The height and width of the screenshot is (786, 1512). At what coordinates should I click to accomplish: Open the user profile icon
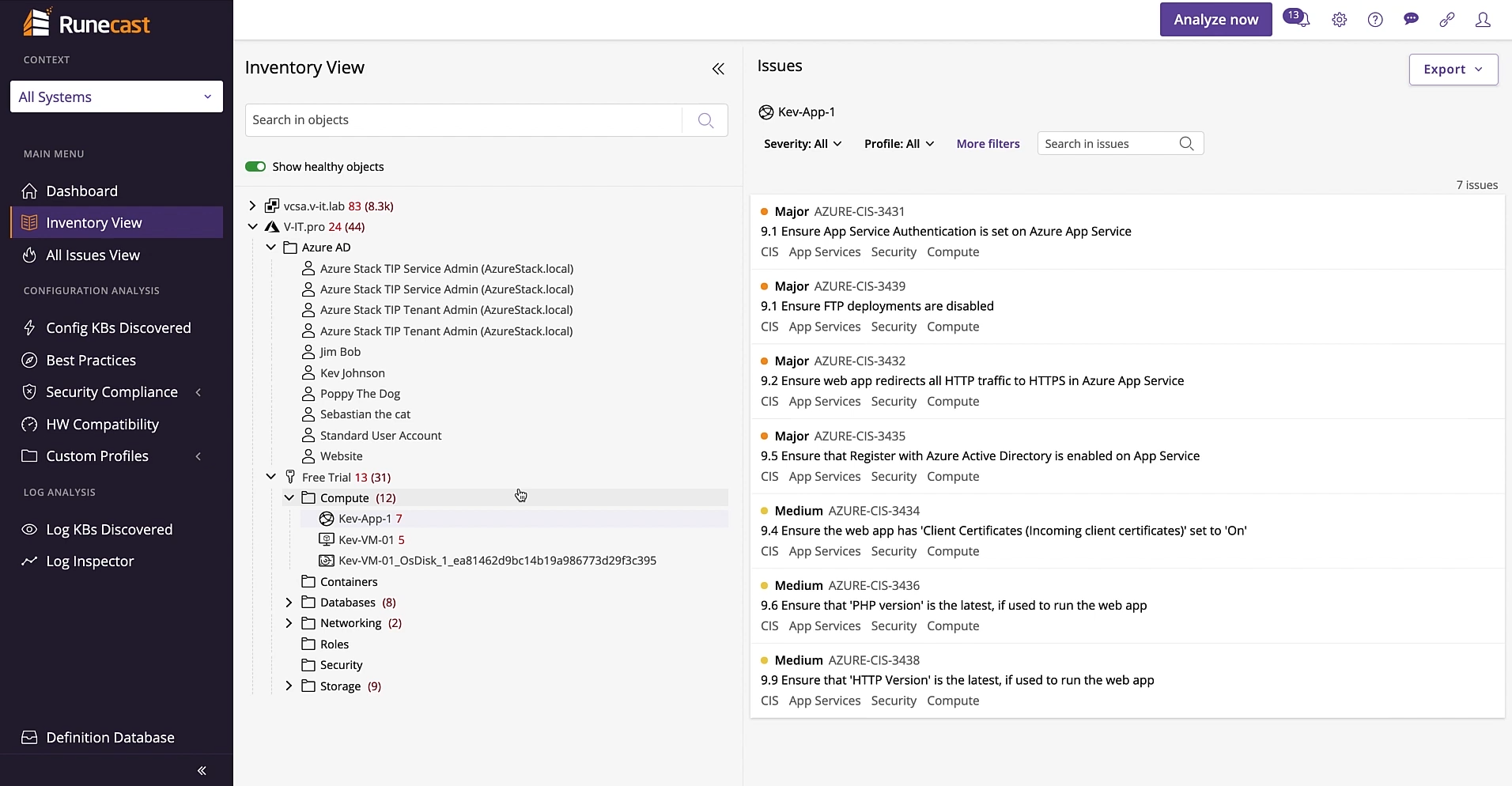point(1483,20)
